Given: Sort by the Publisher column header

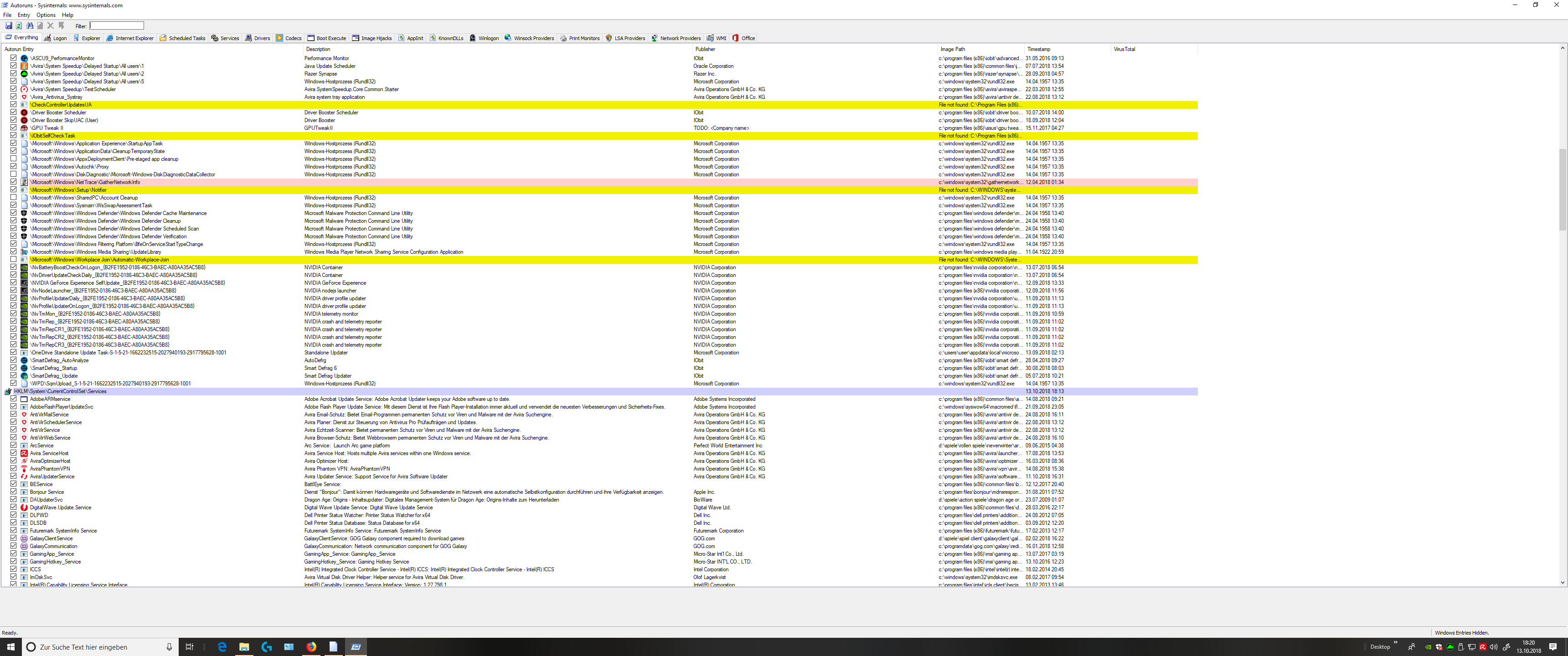Looking at the screenshot, I should point(705,49).
